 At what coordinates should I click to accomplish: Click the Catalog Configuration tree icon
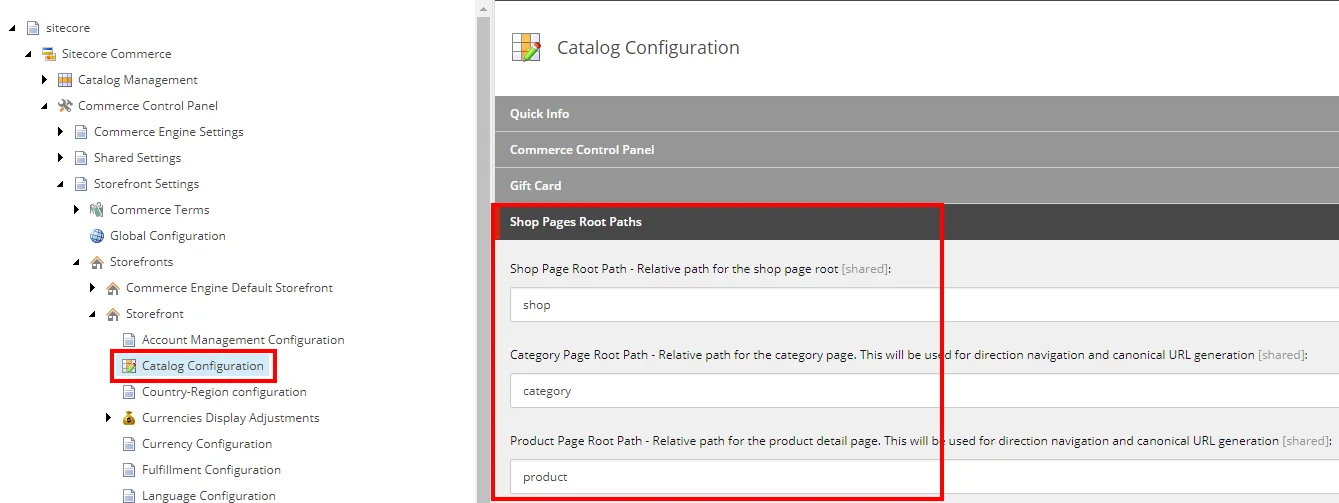129,366
